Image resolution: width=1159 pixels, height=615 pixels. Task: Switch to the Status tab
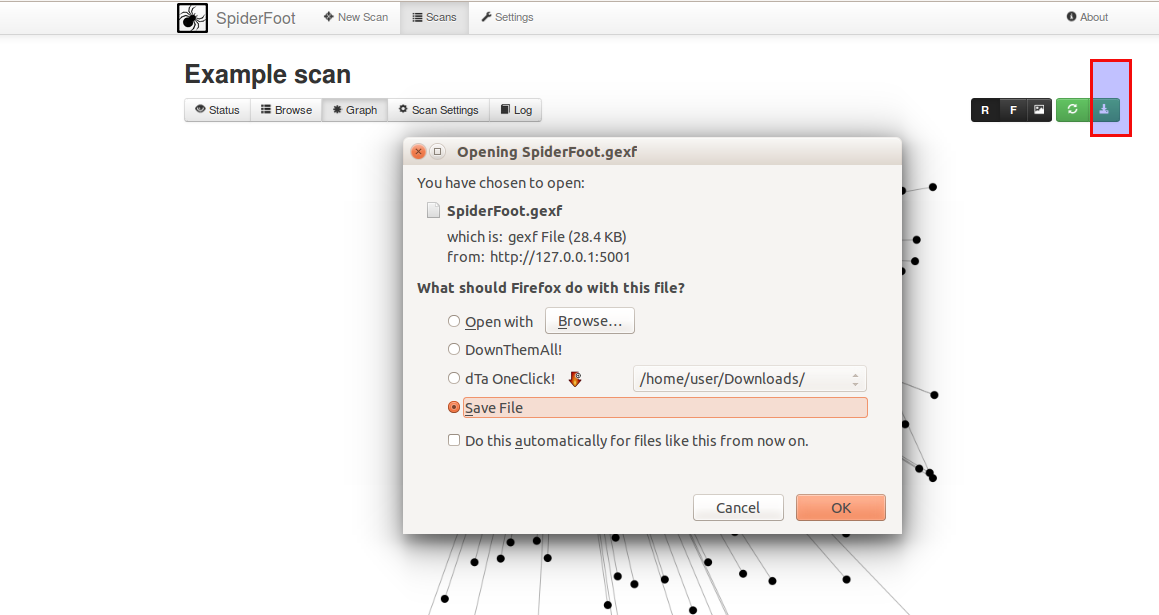click(x=217, y=110)
